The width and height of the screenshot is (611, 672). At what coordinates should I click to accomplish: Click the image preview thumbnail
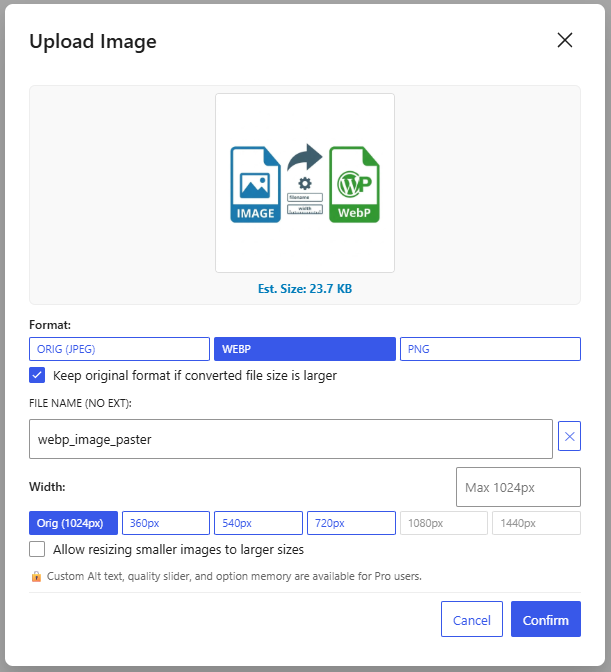click(305, 183)
